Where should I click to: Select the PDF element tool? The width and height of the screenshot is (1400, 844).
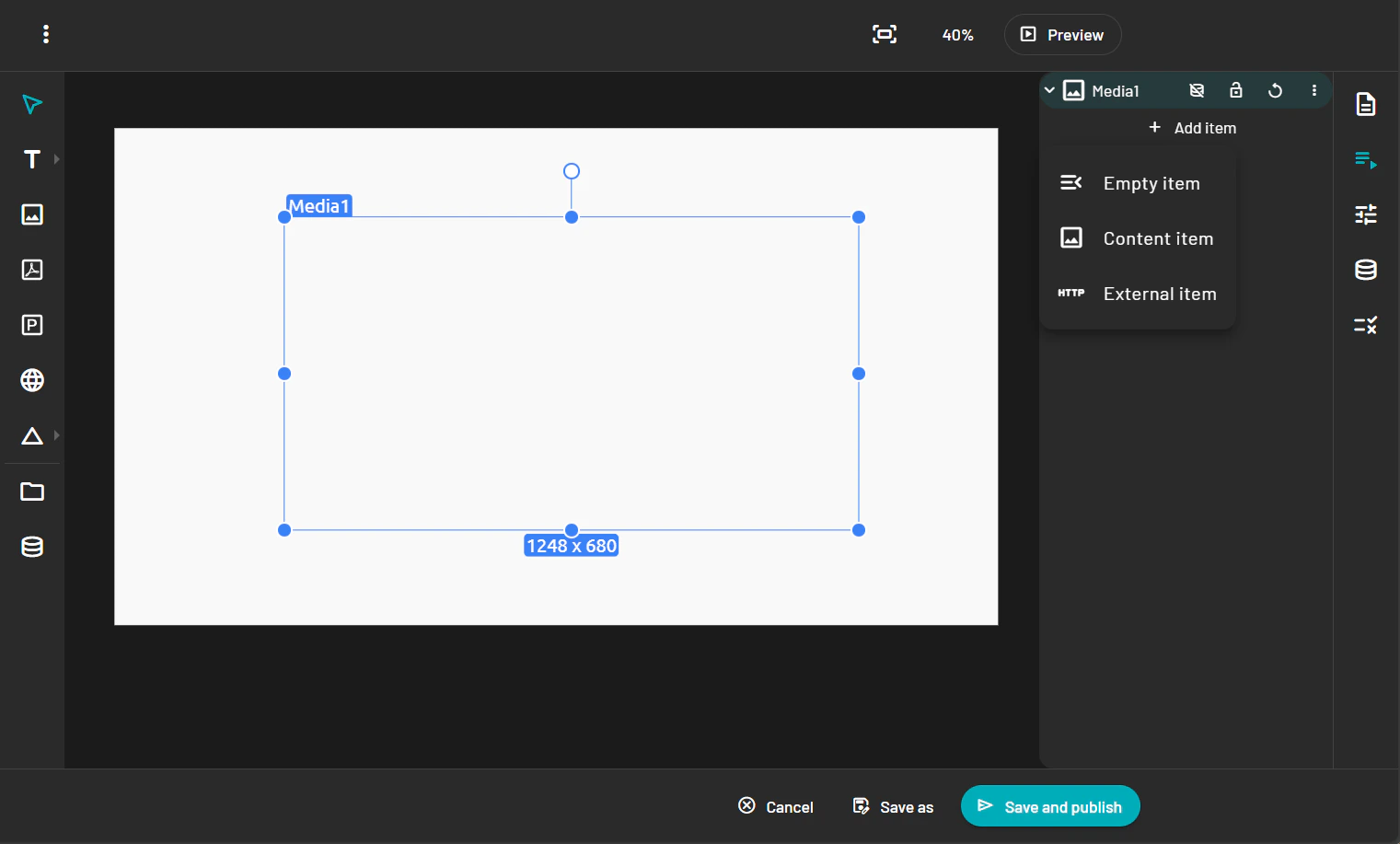[32, 270]
